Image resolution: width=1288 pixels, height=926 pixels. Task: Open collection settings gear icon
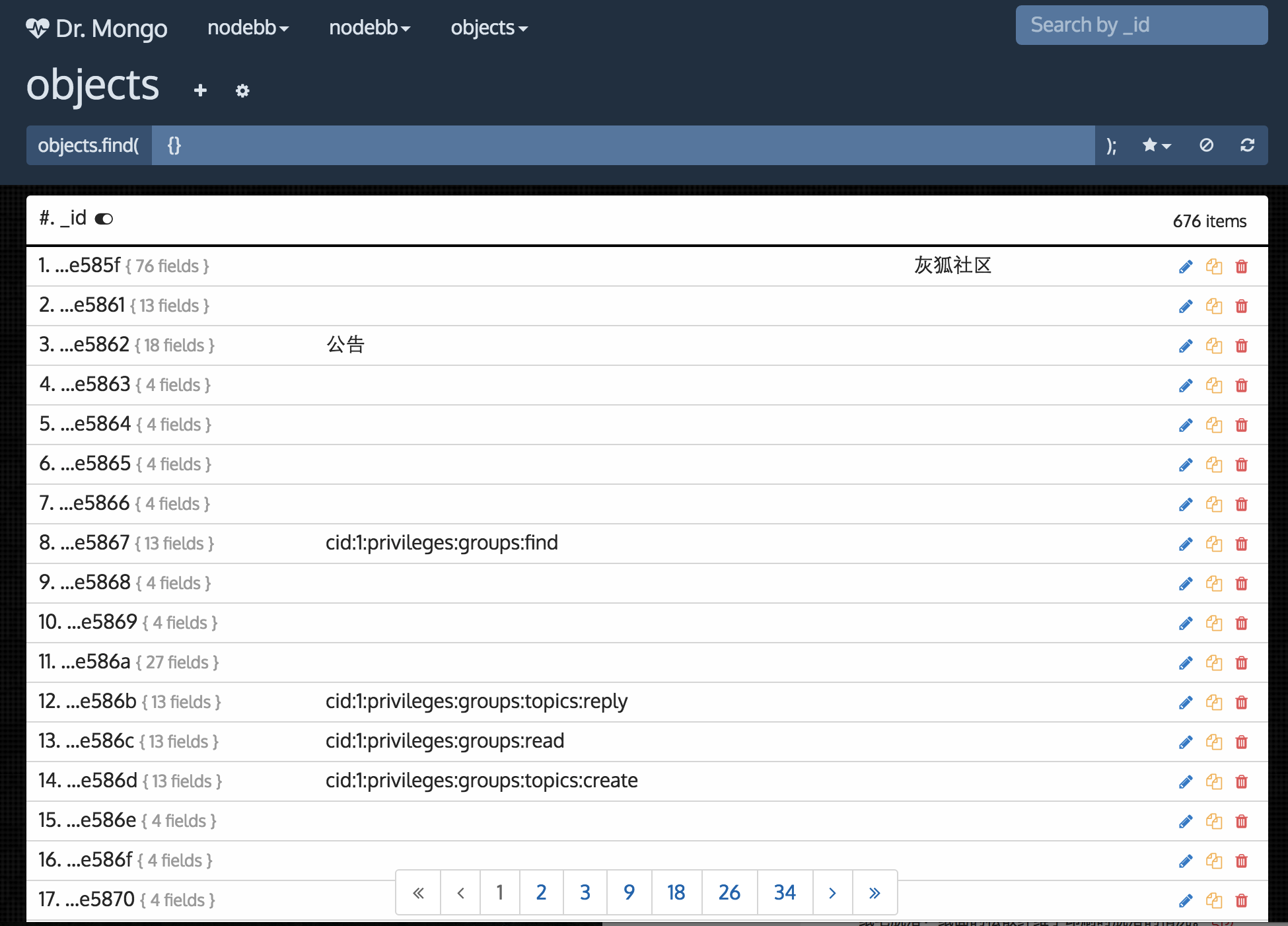[242, 90]
